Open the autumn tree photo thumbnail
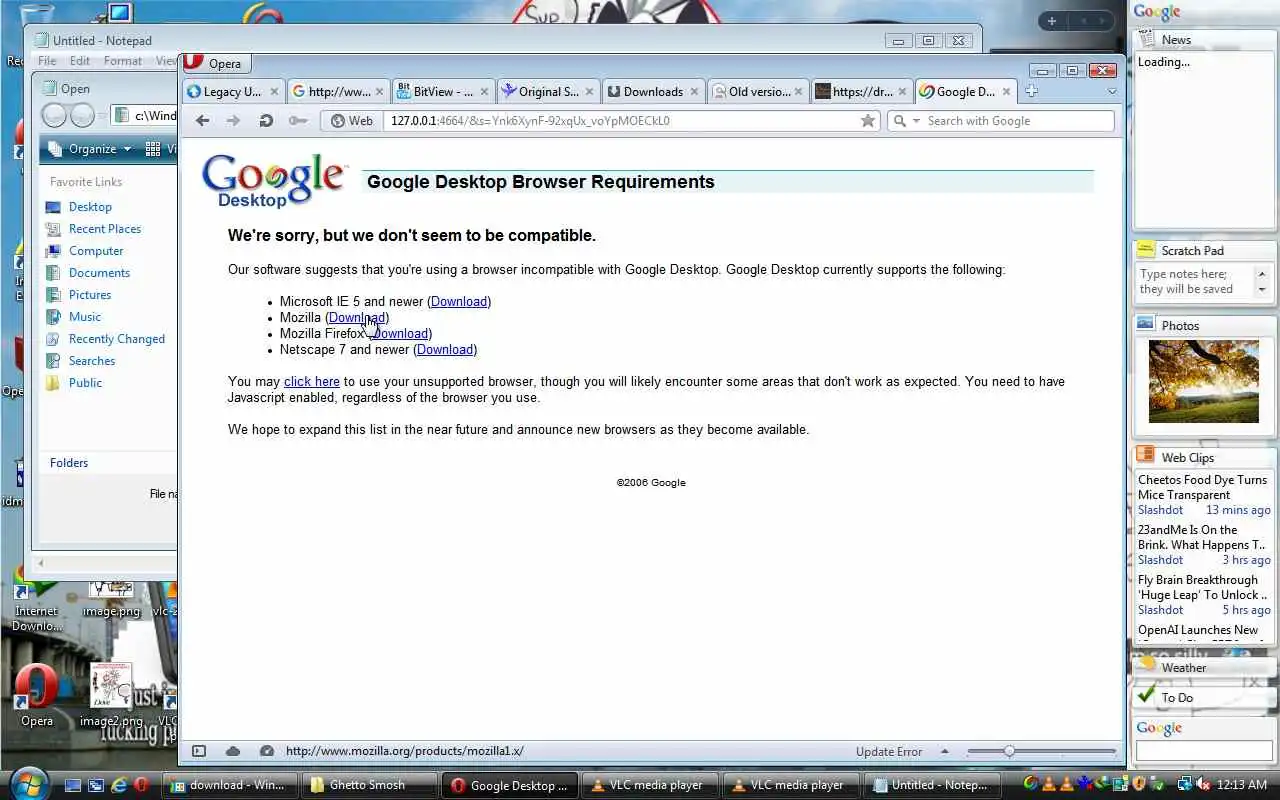This screenshot has height=800, width=1280. (x=1204, y=381)
